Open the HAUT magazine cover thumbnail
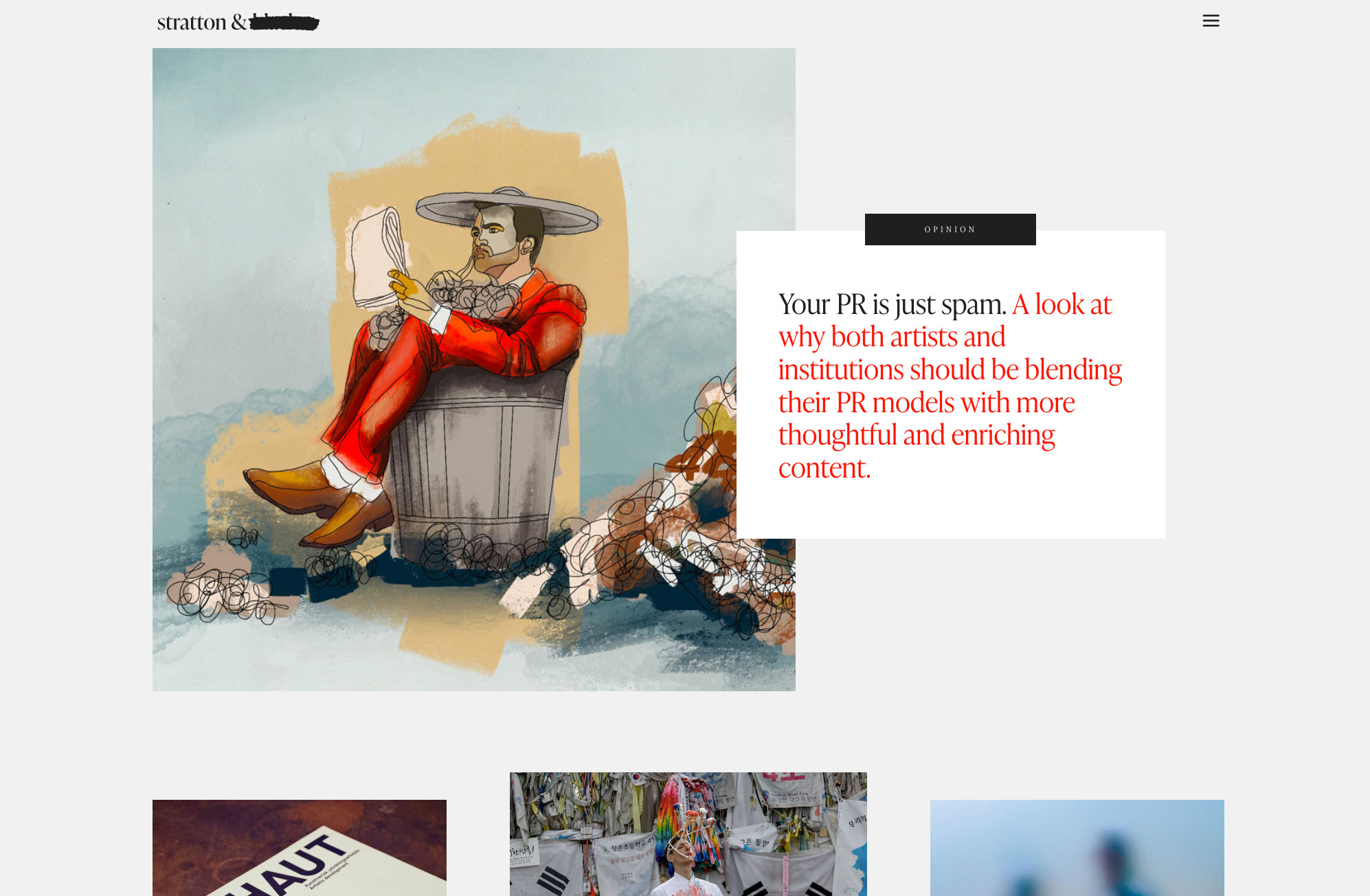Screen dimensions: 1370x896 [x=300, y=848]
